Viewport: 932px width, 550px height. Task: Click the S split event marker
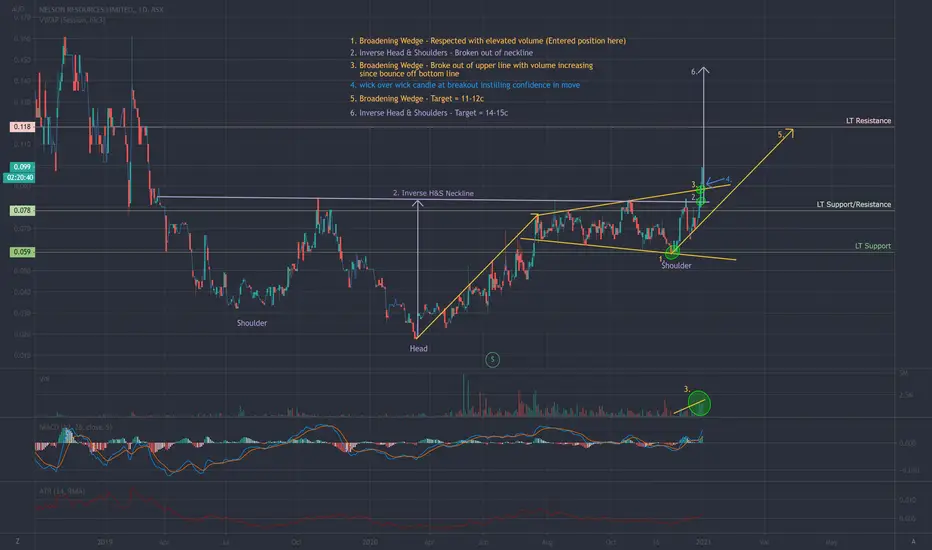(x=492, y=359)
